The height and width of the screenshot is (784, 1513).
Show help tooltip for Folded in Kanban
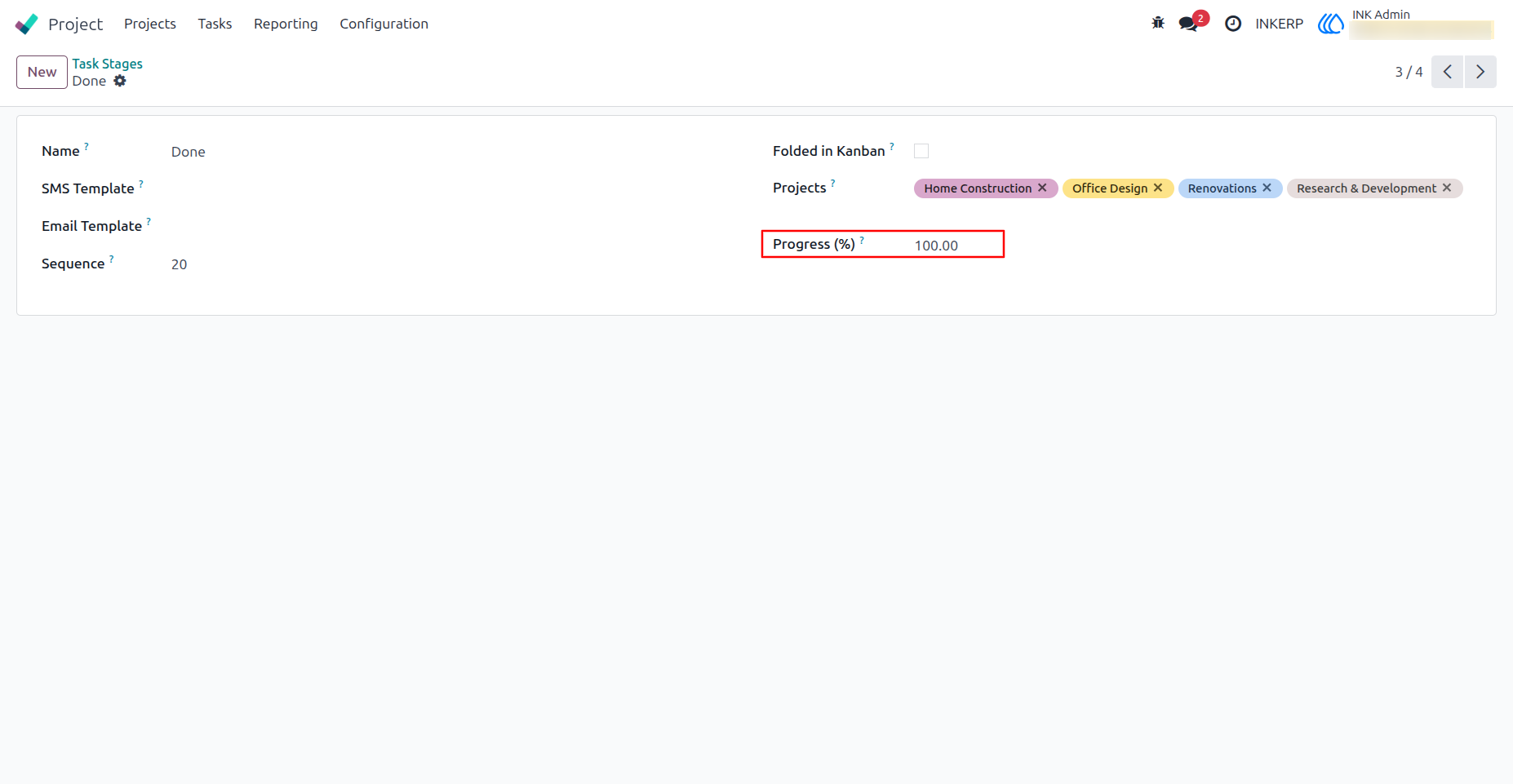[x=892, y=146]
